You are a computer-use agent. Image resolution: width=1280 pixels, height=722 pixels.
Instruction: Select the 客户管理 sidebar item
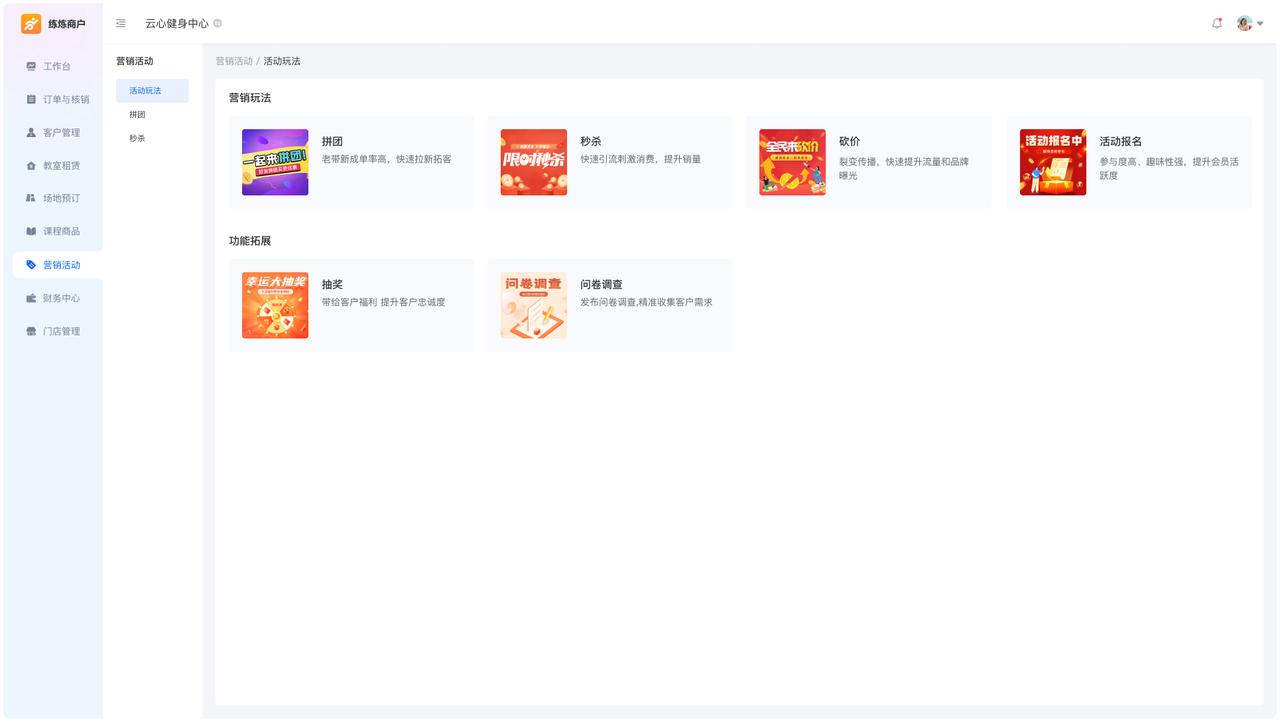click(x=61, y=132)
